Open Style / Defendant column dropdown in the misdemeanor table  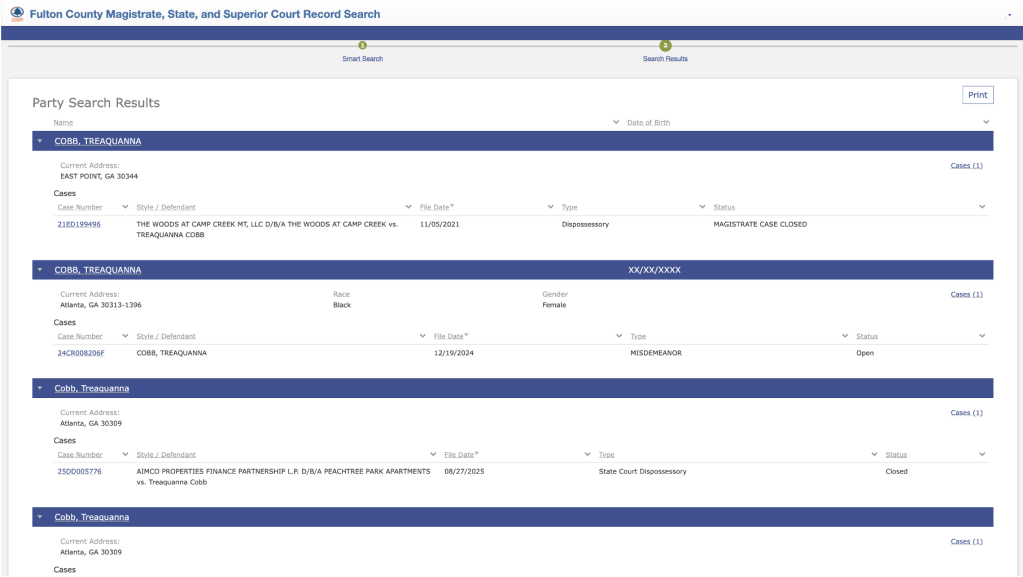click(423, 336)
